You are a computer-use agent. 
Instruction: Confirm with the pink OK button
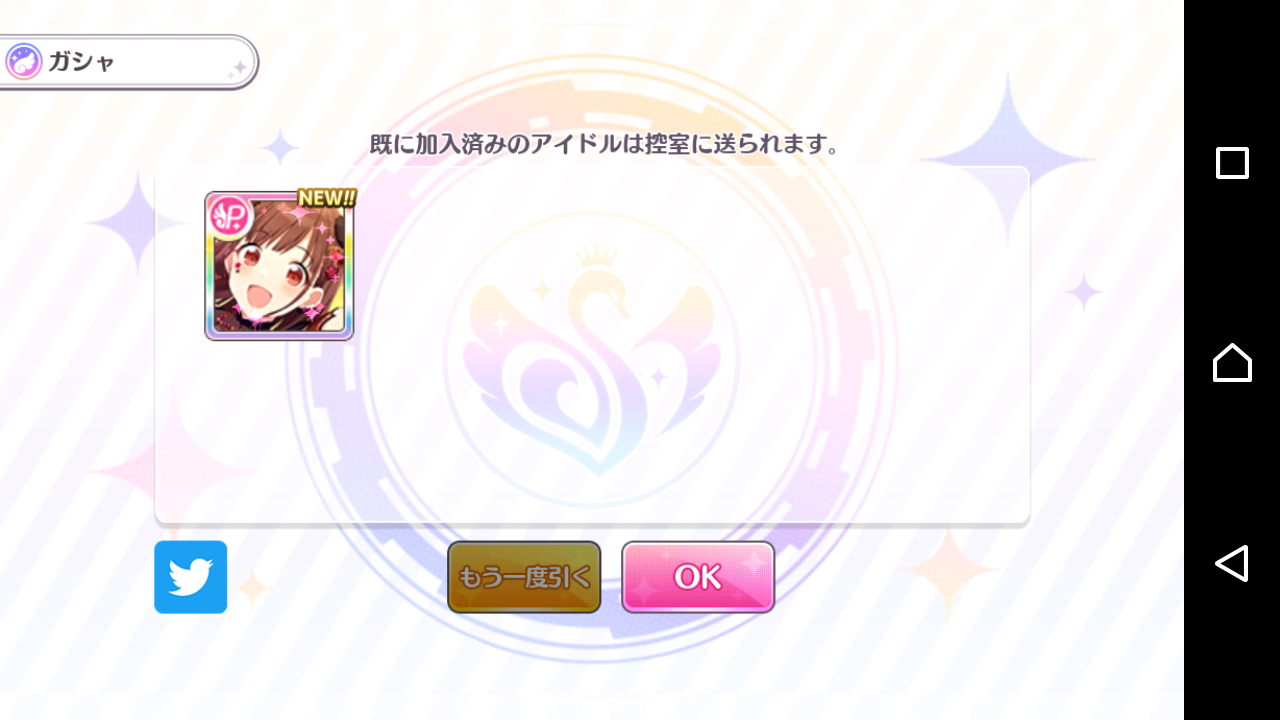[698, 577]
